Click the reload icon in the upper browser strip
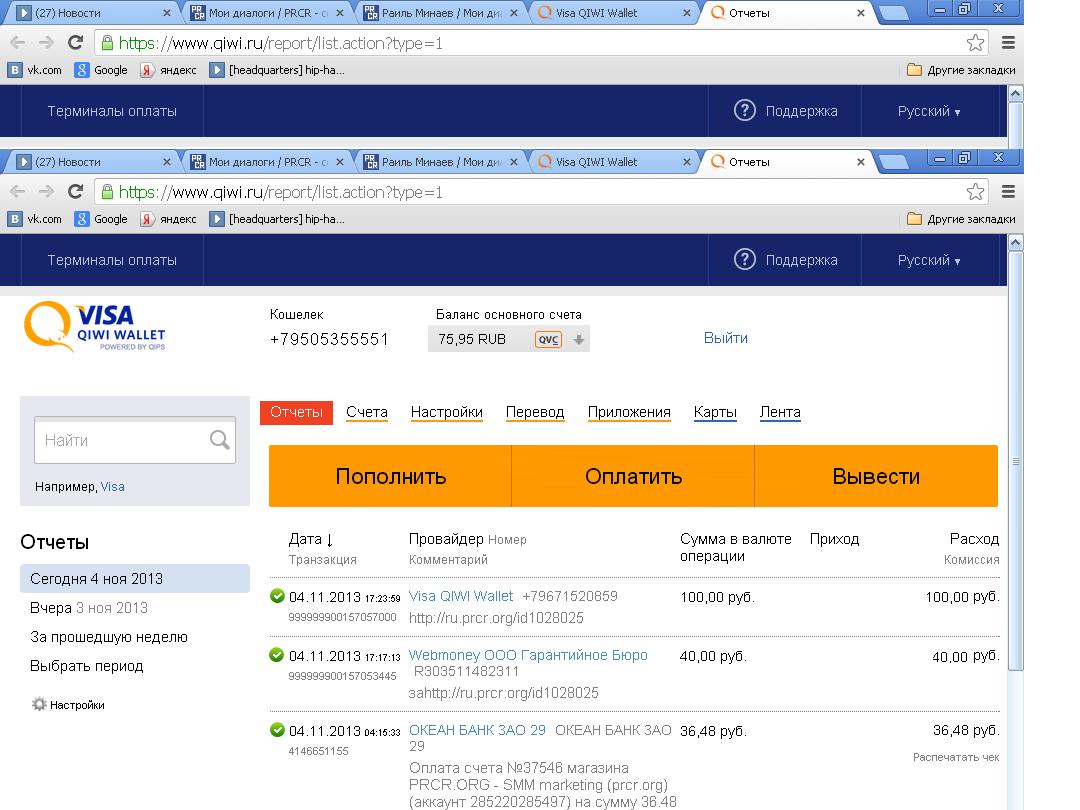The height and width of the screenshot is (810, 1080). [75, 43]
